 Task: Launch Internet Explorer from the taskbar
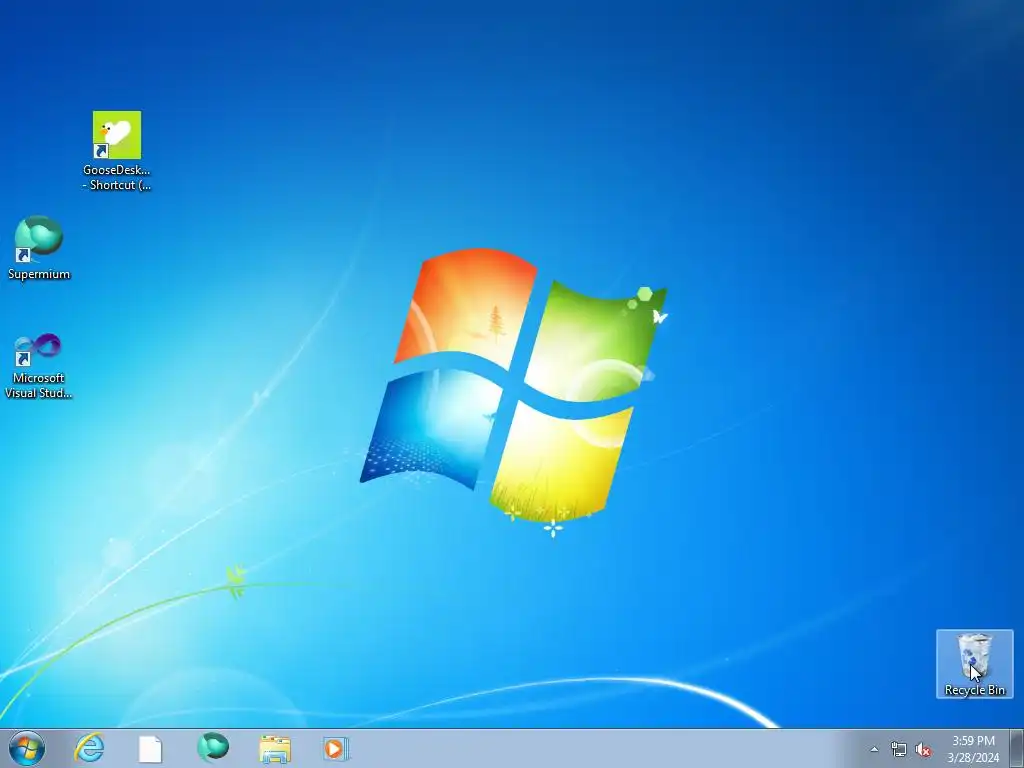tap(89, 748)
